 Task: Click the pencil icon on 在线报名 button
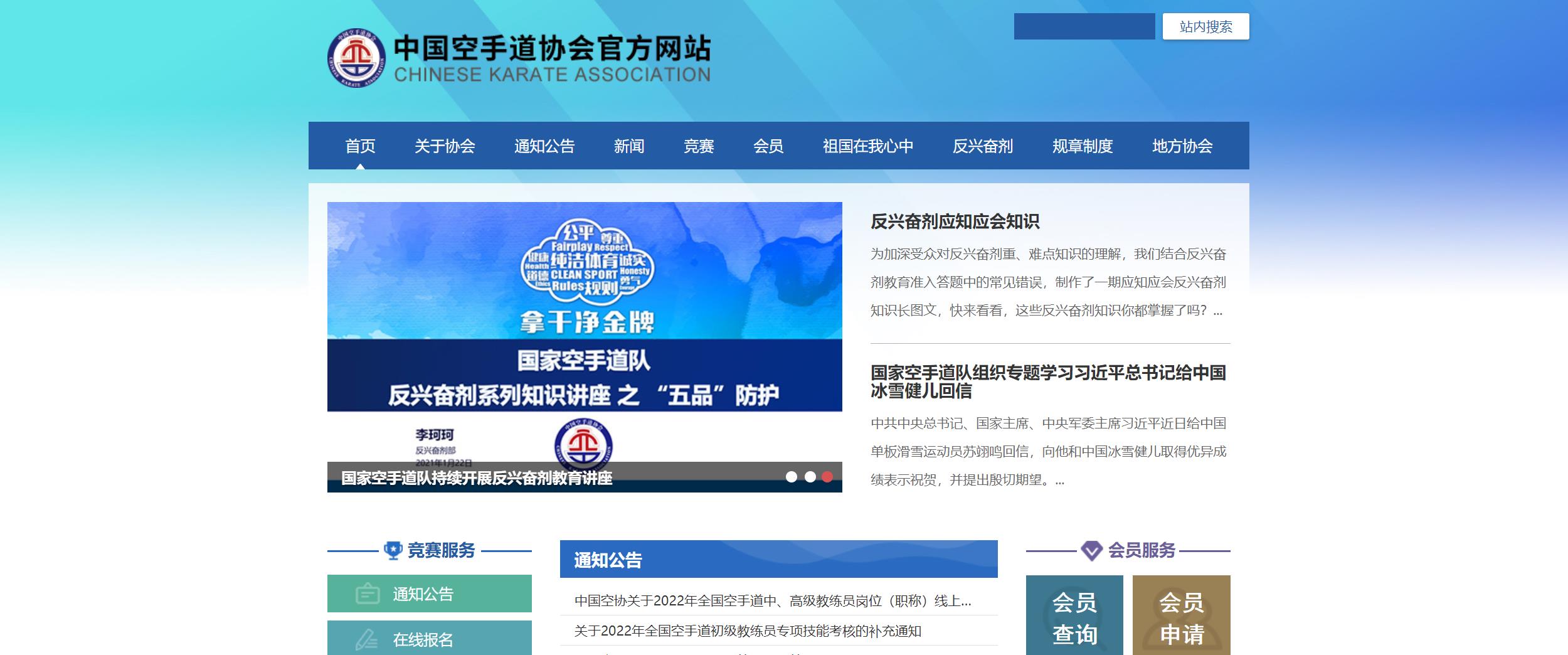click(x=367, y=639)
